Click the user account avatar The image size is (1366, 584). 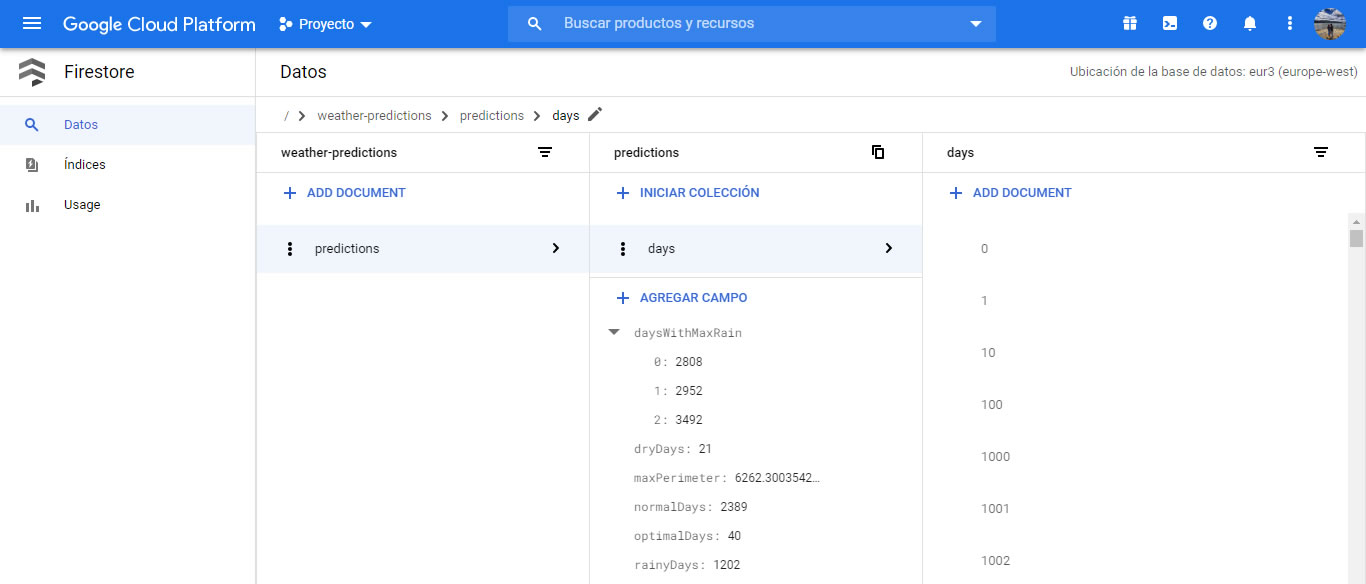1330,24
